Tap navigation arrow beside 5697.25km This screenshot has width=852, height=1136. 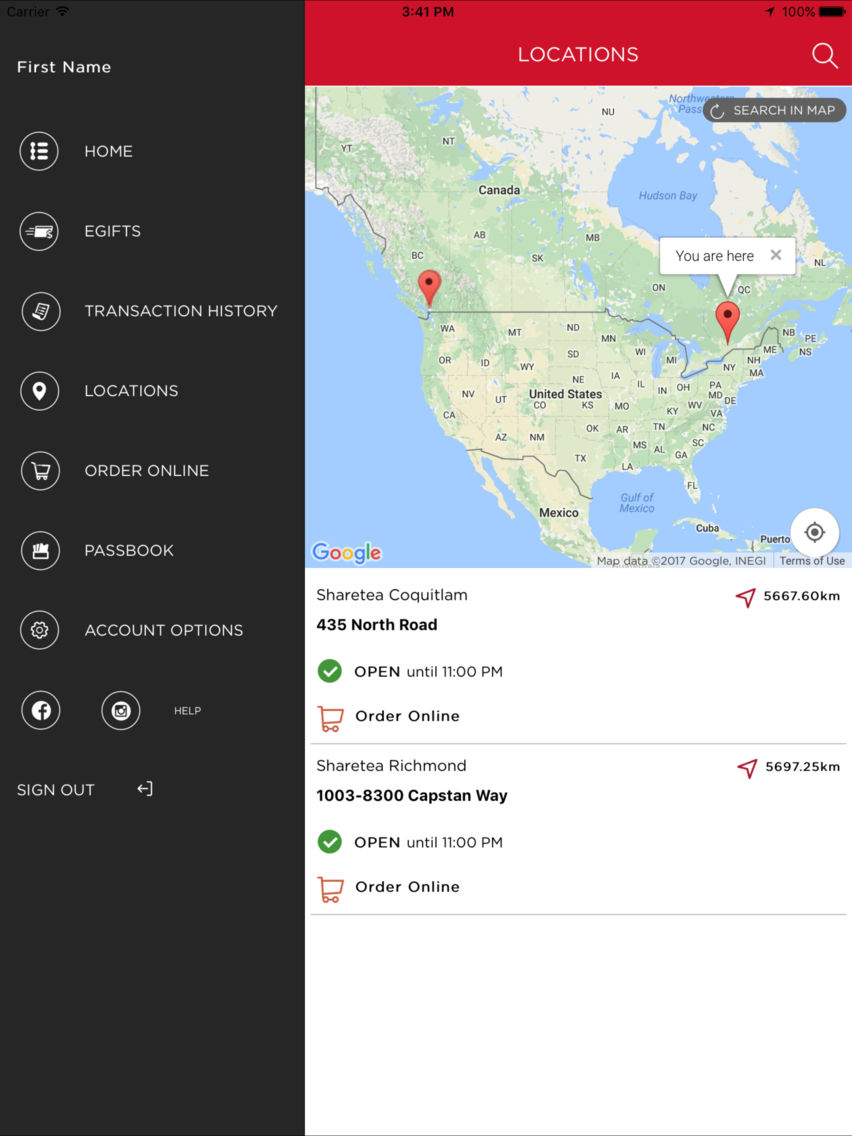[x=747, y=768]
